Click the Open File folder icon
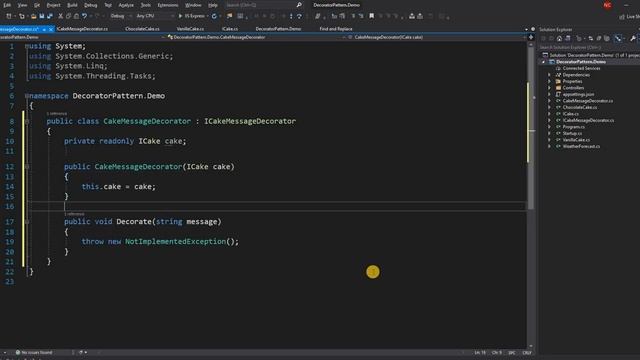The width and height of the screenshot is (640, 360). pyautogui.click(x=33, y=16)
